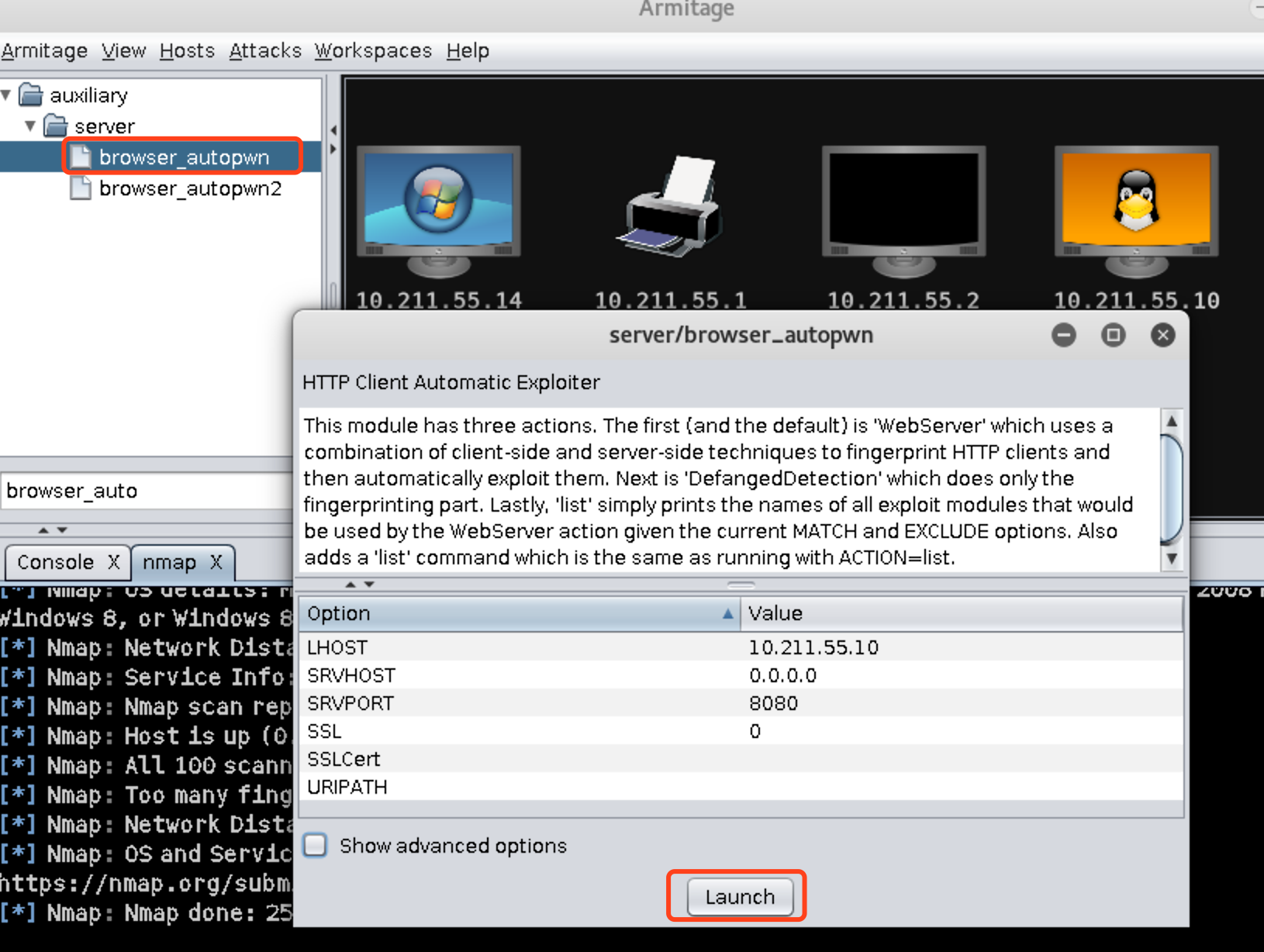The height and width of the screenshot is (952, 1264).
Task: Minimize the server/browser_autopwn dialog
Action: 1064,335
